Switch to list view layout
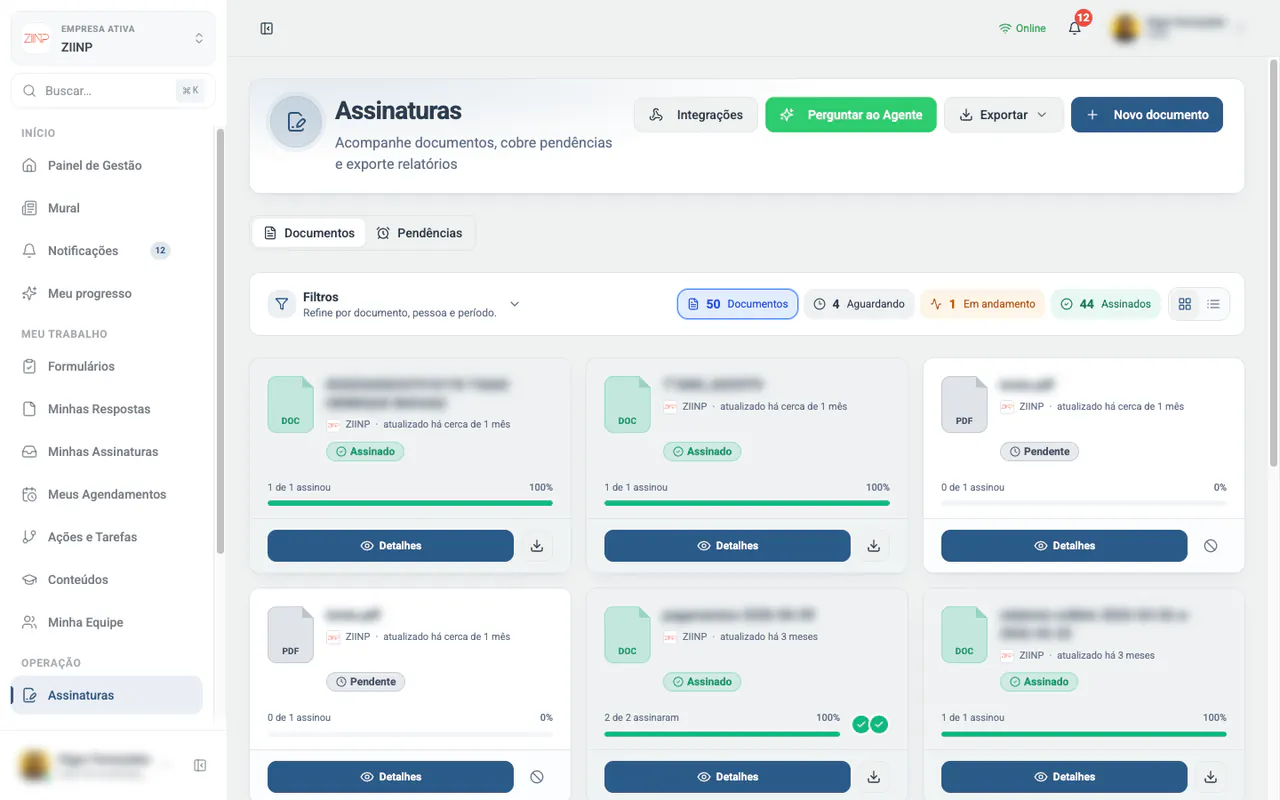Viewport: 1280px width, 800px height. pos(1213,304)
